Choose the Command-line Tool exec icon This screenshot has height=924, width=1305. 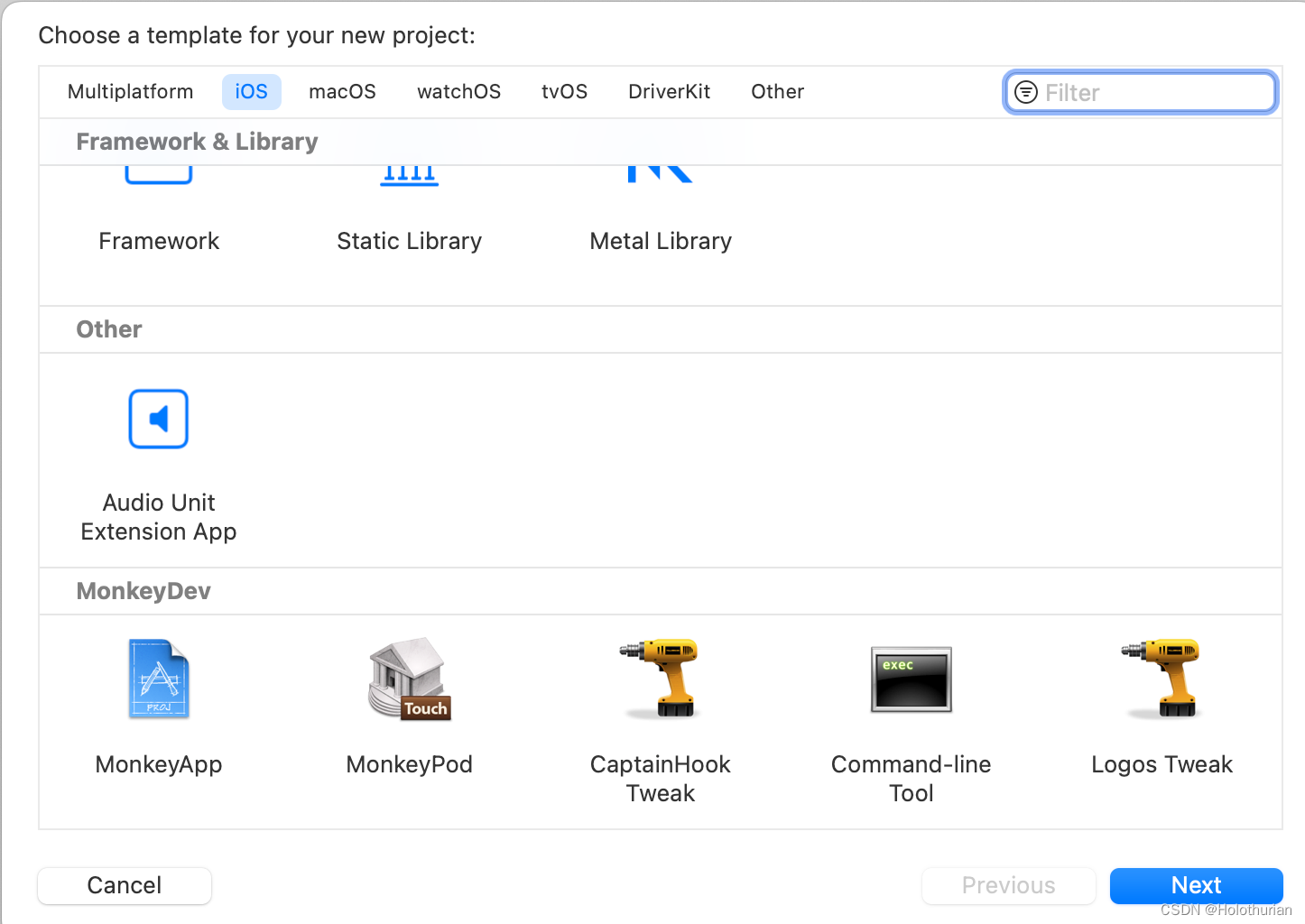[912, 679]
